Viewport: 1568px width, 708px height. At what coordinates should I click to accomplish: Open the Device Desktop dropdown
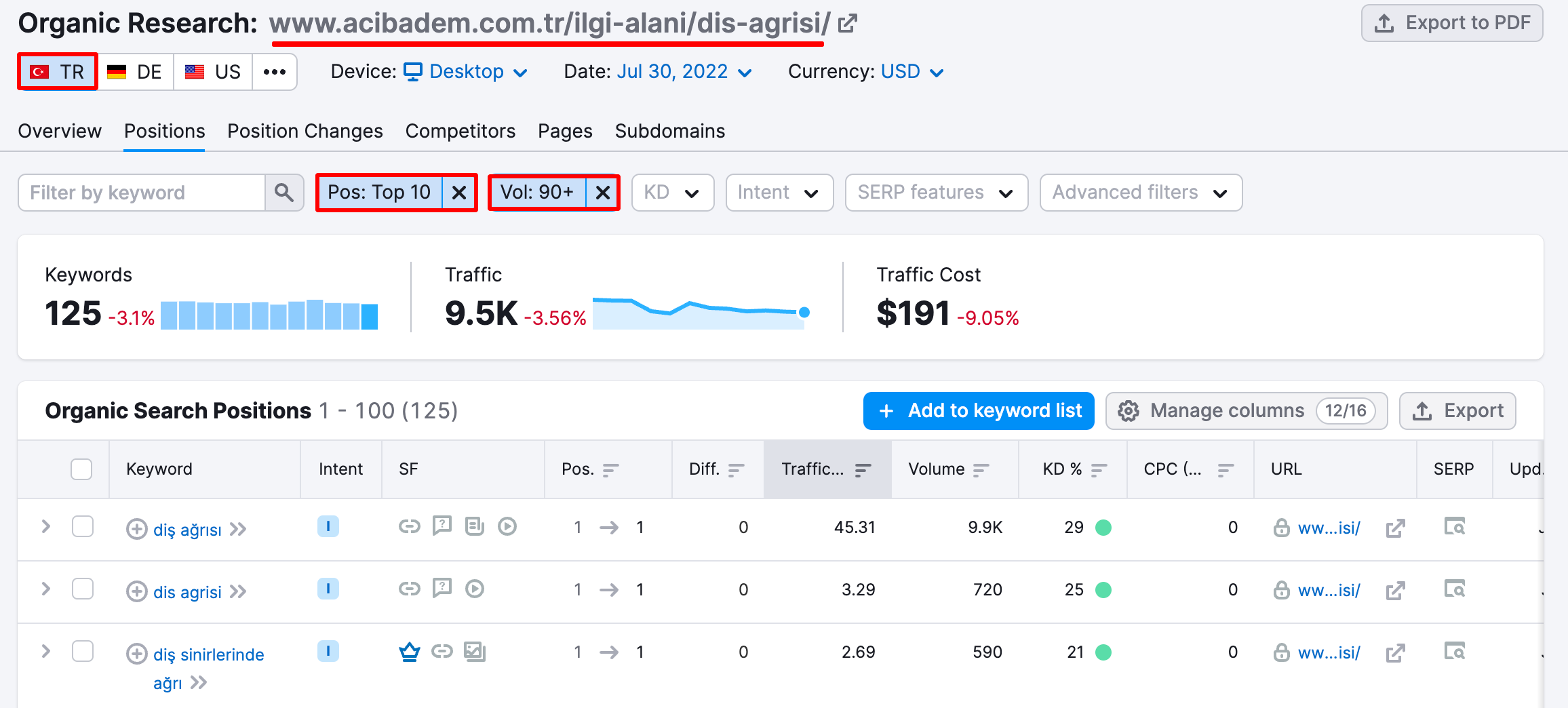point(465,72)
